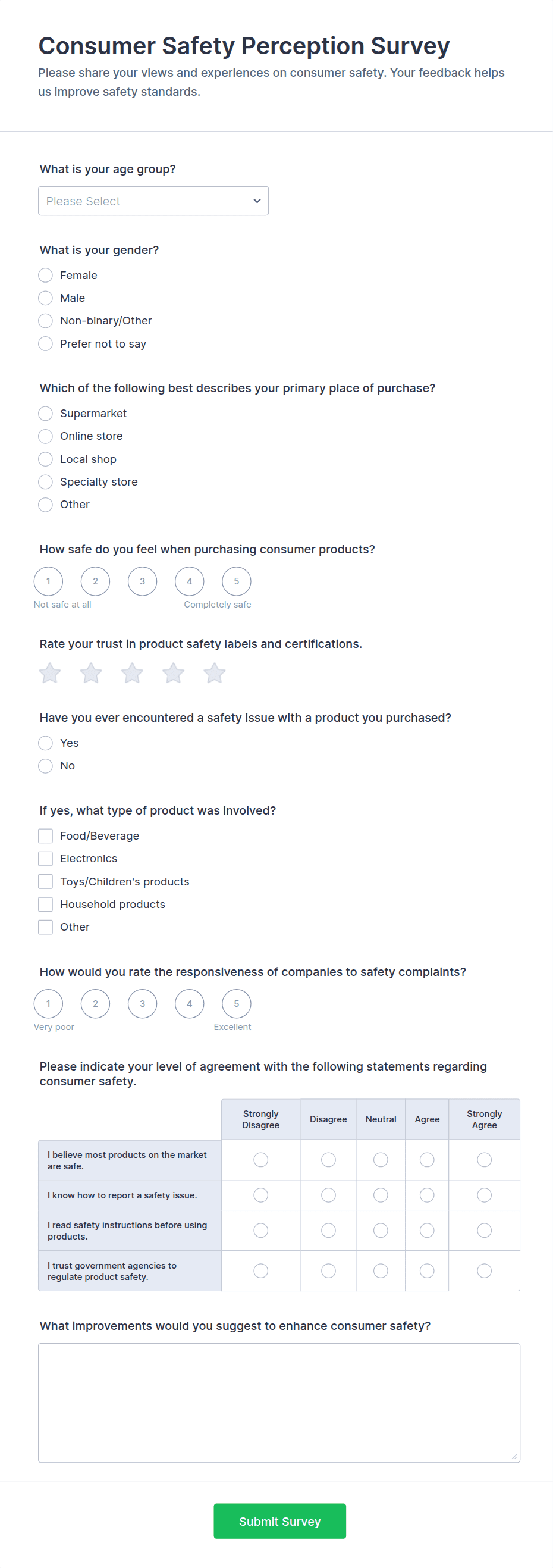
Task: Select Prefer not to say gender
Action: click(x=46, y=344)
